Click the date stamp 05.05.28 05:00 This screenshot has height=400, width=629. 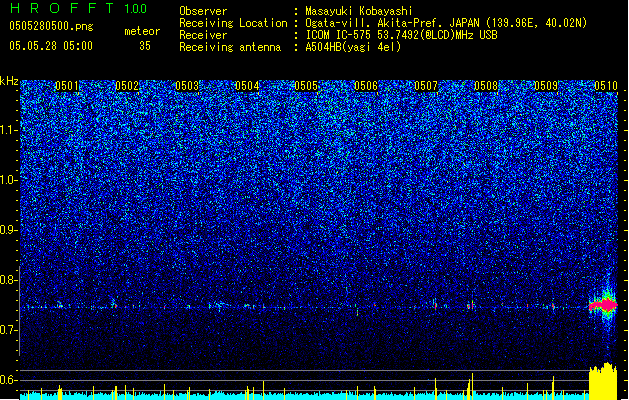(x=51, y=46)
